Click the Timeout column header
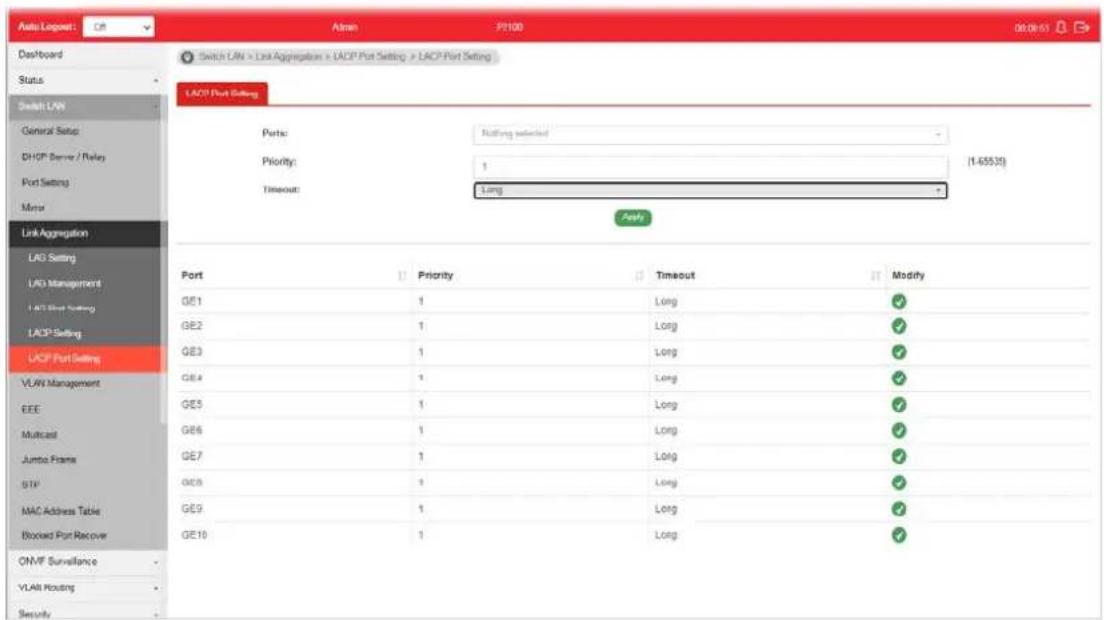Image resolution: width=1104 pixels, height=620 pixels. point(675,276)
